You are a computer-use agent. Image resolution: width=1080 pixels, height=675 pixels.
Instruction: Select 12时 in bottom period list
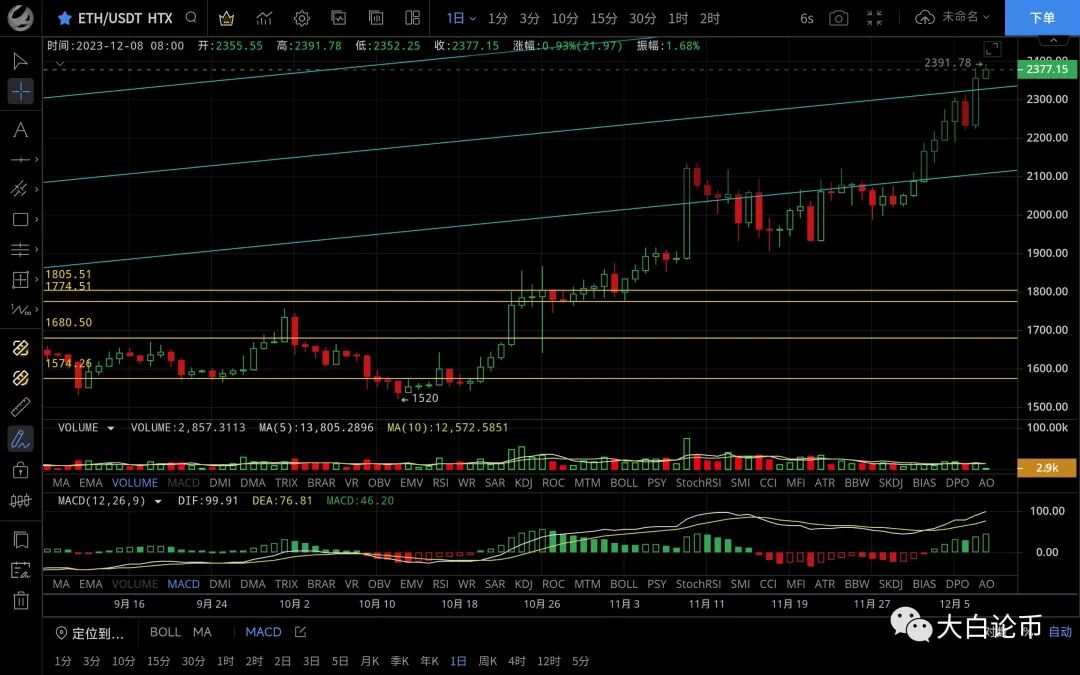tap(549, 661)
